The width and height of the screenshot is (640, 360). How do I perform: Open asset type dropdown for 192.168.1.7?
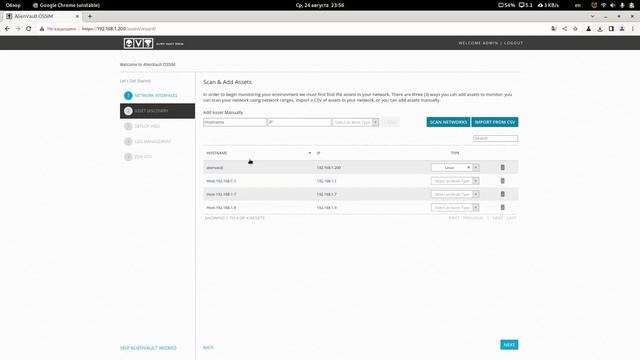click(455, 194)
